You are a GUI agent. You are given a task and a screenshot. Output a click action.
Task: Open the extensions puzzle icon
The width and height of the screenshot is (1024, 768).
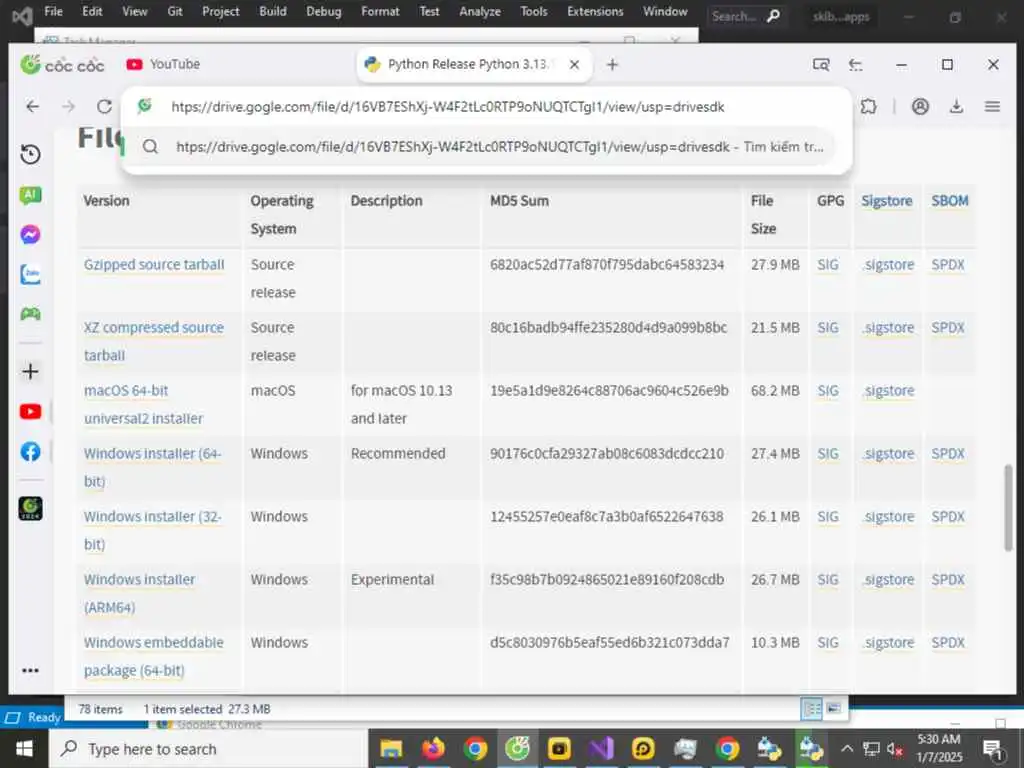[x=869, y=106]
